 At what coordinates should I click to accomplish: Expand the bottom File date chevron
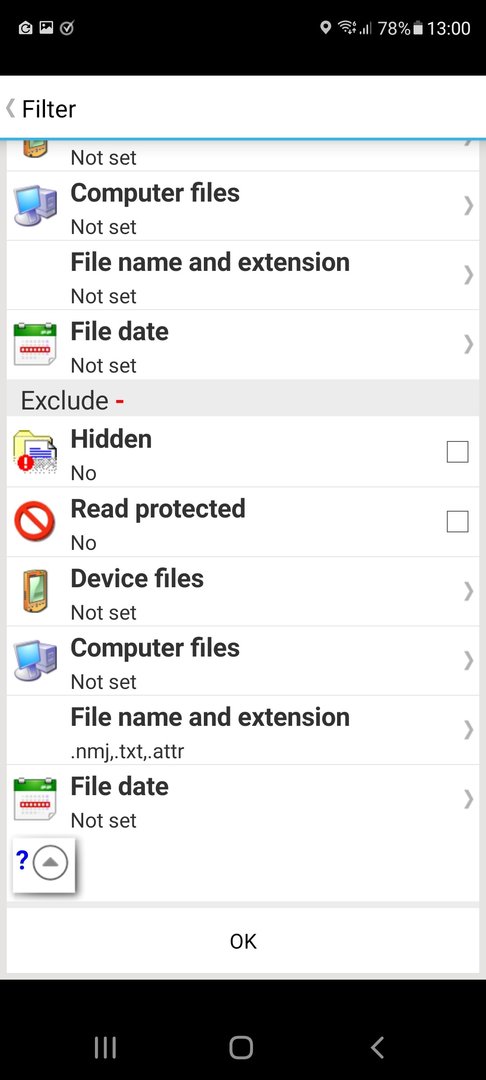pos(469,799)
